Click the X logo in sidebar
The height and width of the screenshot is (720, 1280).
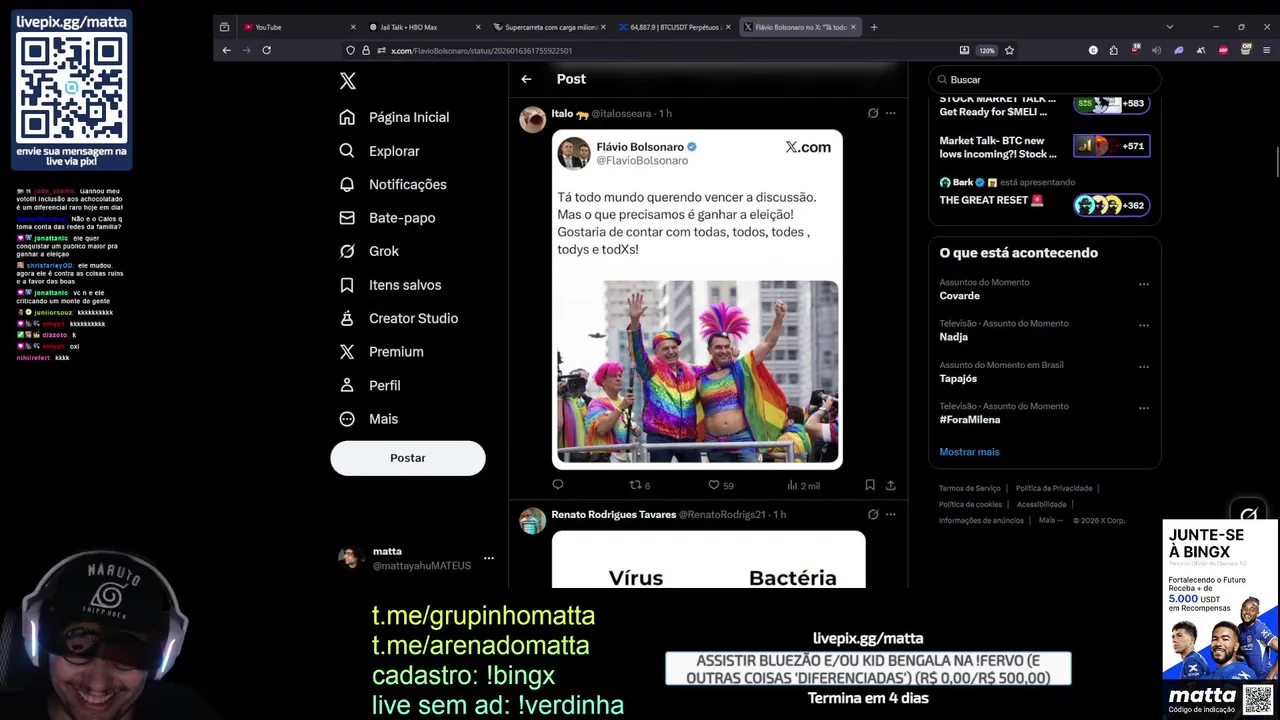pyautogui.click(x=347, y=81)
